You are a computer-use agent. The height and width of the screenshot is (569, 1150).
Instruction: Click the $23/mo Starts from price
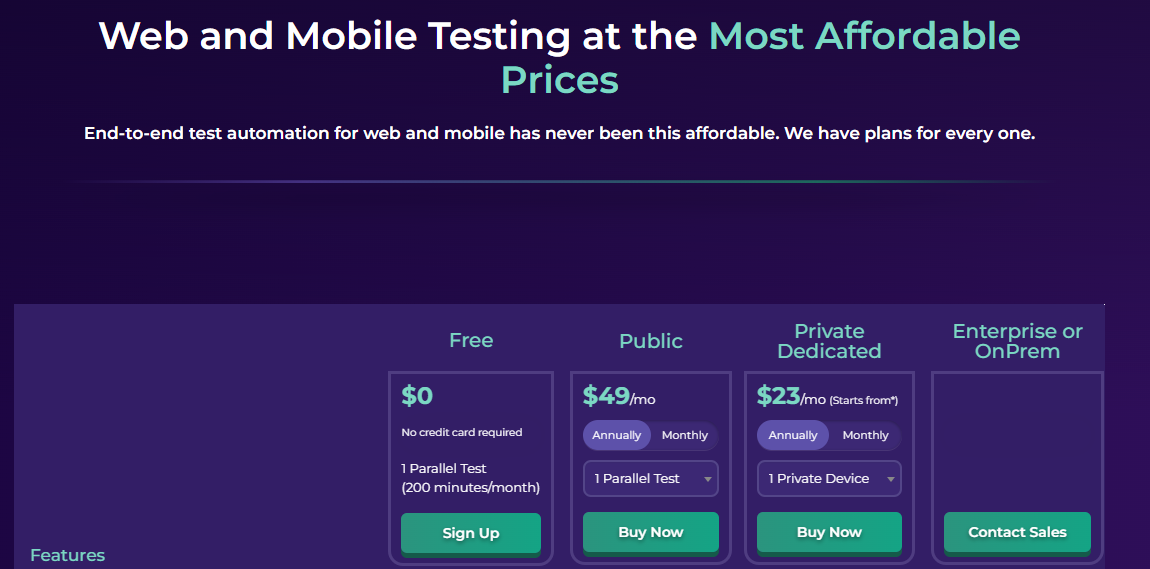(x=827, y=397)
